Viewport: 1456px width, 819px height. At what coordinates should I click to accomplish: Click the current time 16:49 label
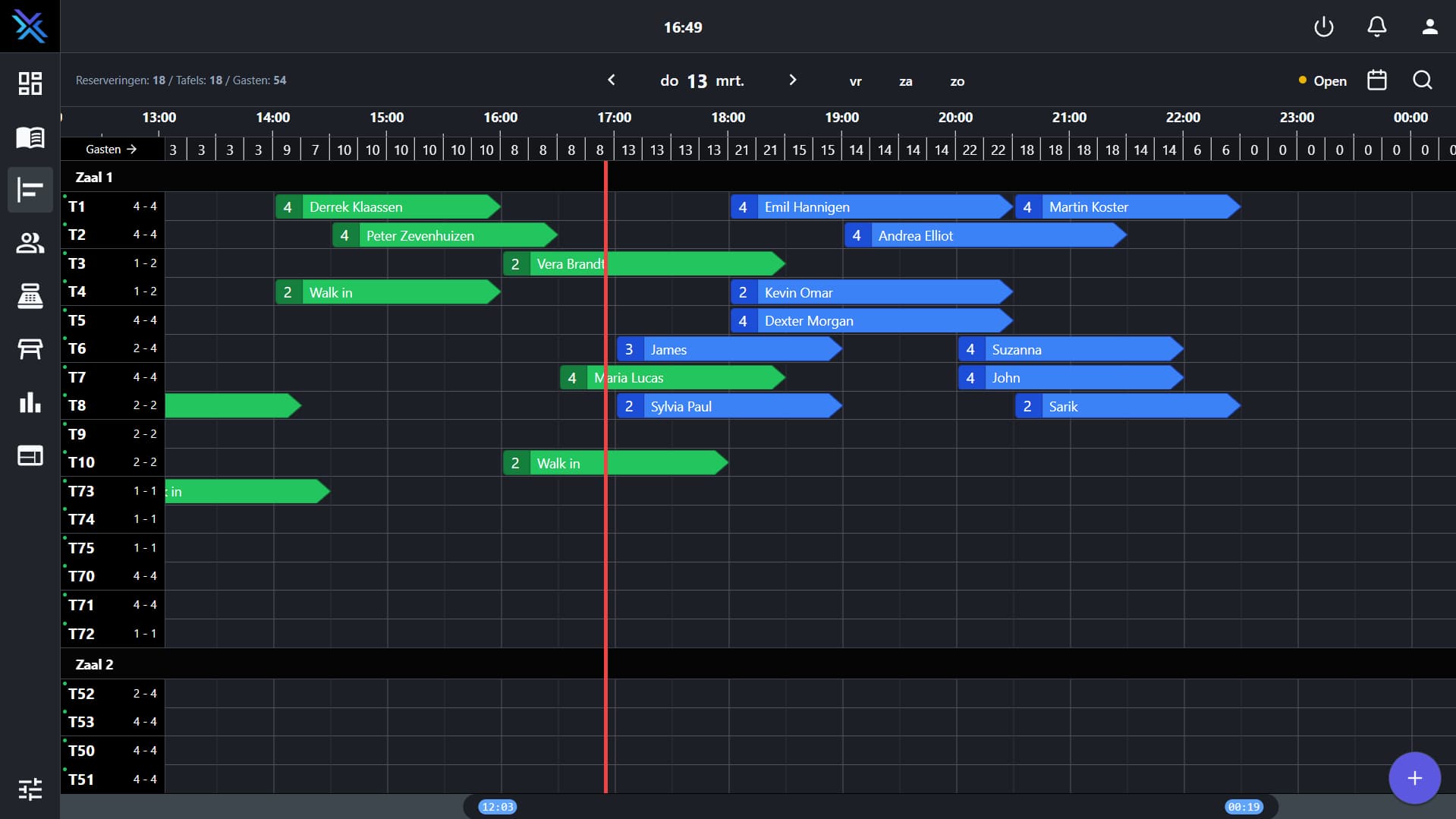pos(683,27)
